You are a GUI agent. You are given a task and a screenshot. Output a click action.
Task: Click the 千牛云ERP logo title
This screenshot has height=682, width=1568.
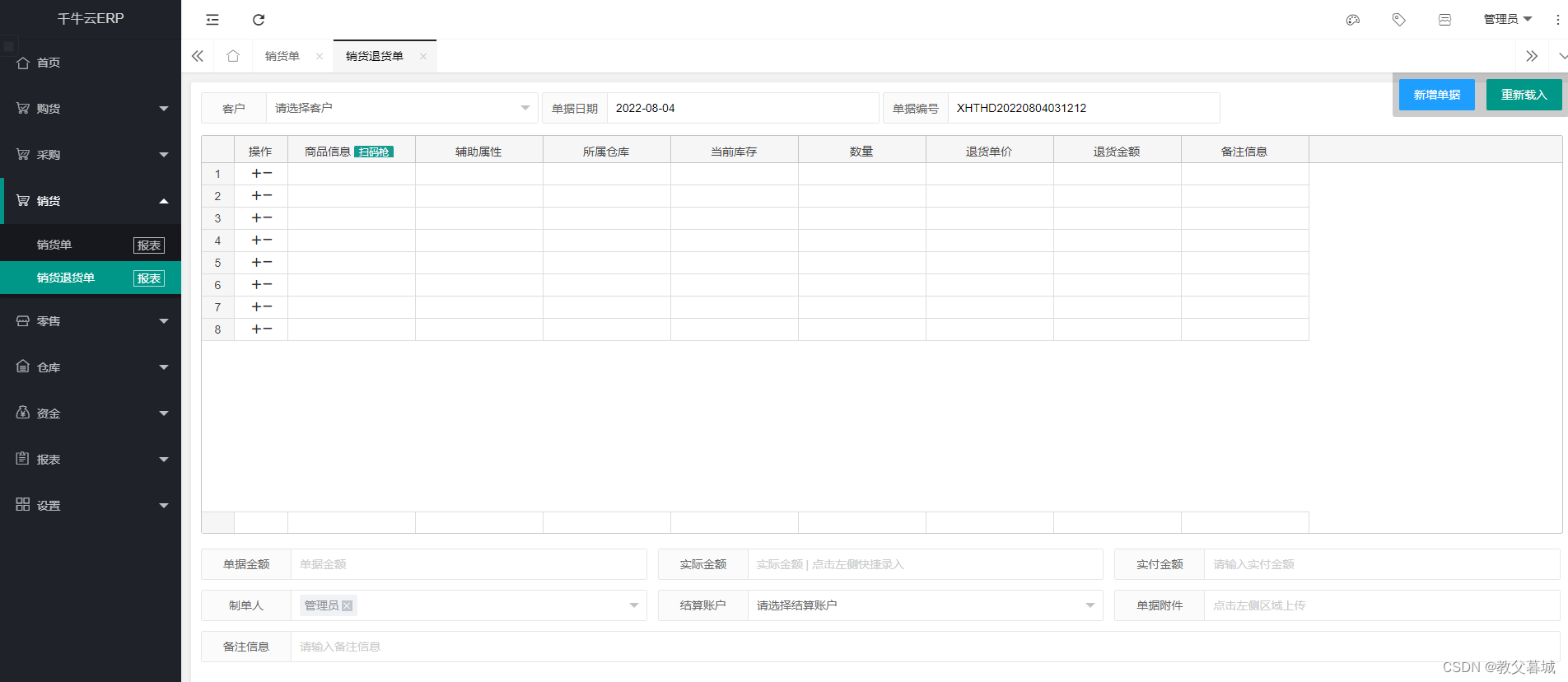point(91,18)
